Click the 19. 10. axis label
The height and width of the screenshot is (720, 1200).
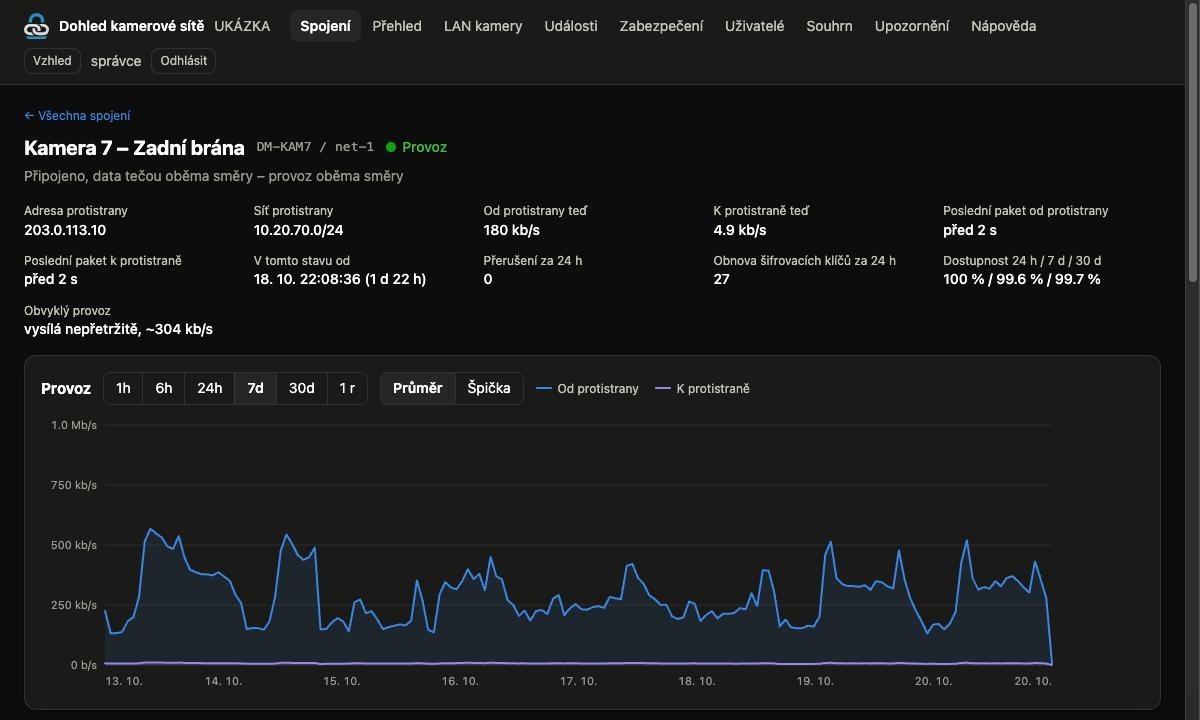click(x=815, y=681)
